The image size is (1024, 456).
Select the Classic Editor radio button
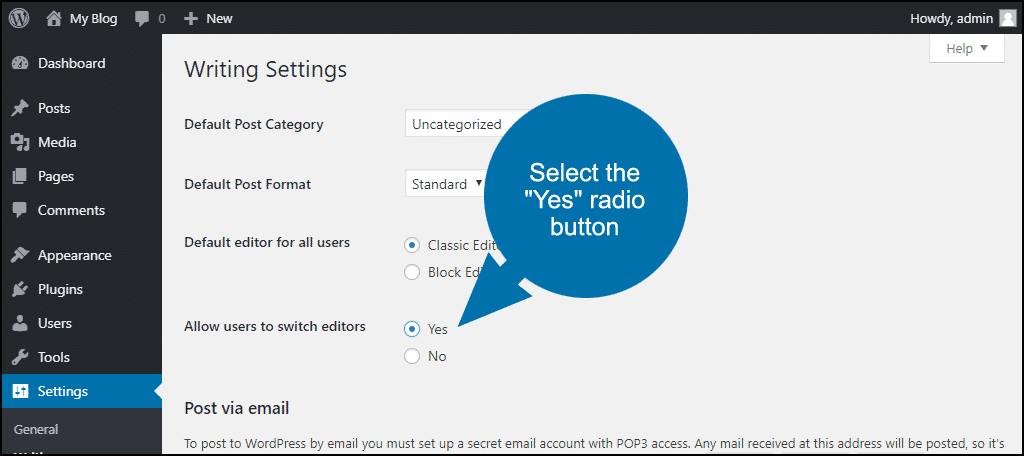411,246
